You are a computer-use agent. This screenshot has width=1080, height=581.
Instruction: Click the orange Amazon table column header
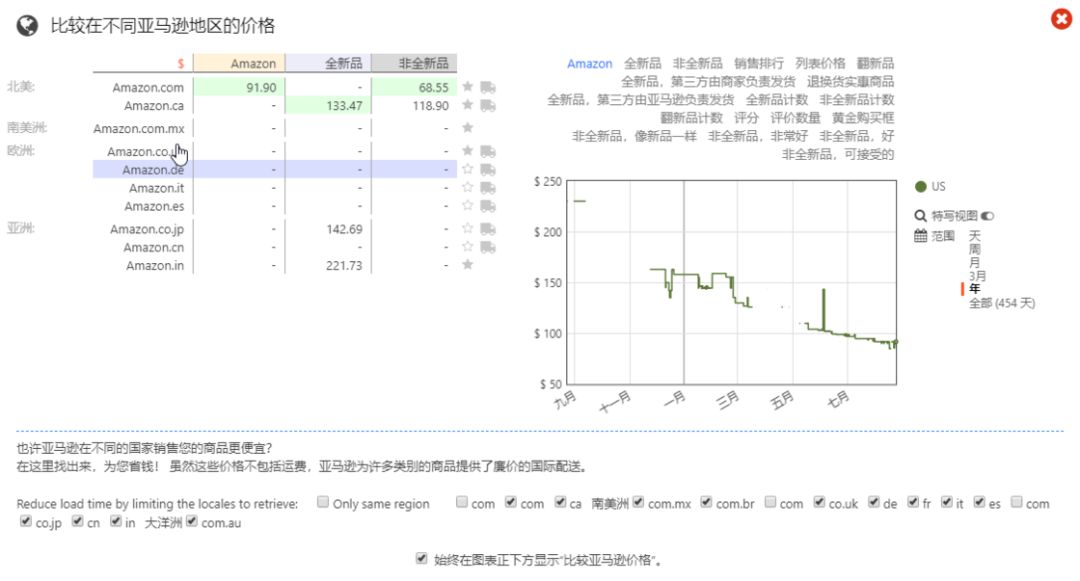[x=239, y=63]
